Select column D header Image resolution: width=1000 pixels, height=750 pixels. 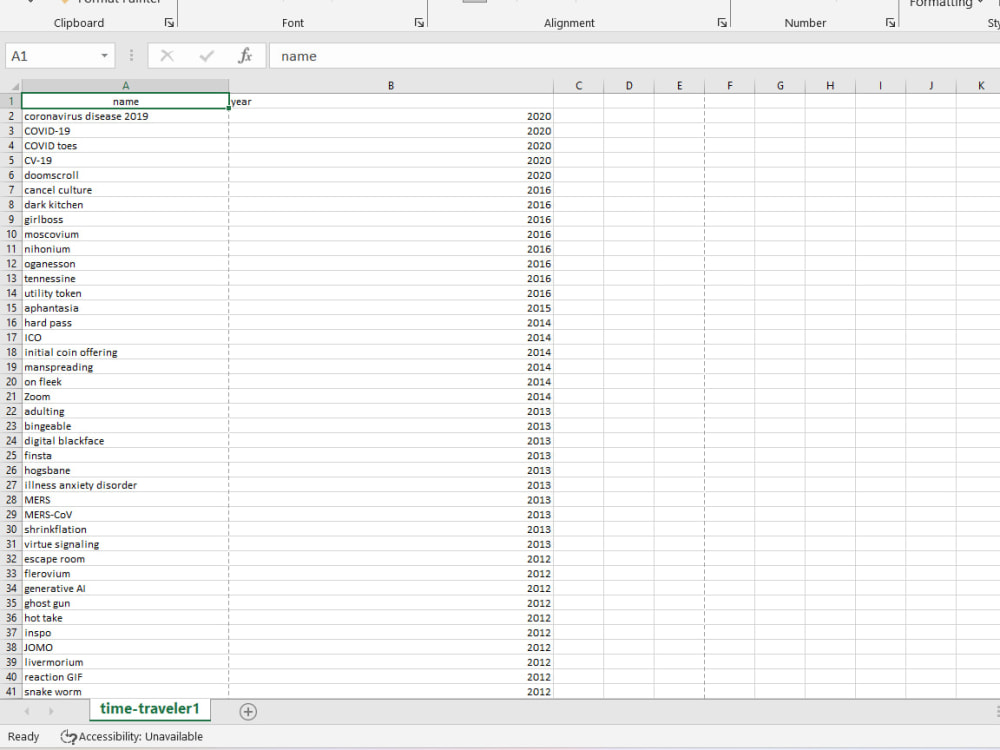click(x=629, y=85)
